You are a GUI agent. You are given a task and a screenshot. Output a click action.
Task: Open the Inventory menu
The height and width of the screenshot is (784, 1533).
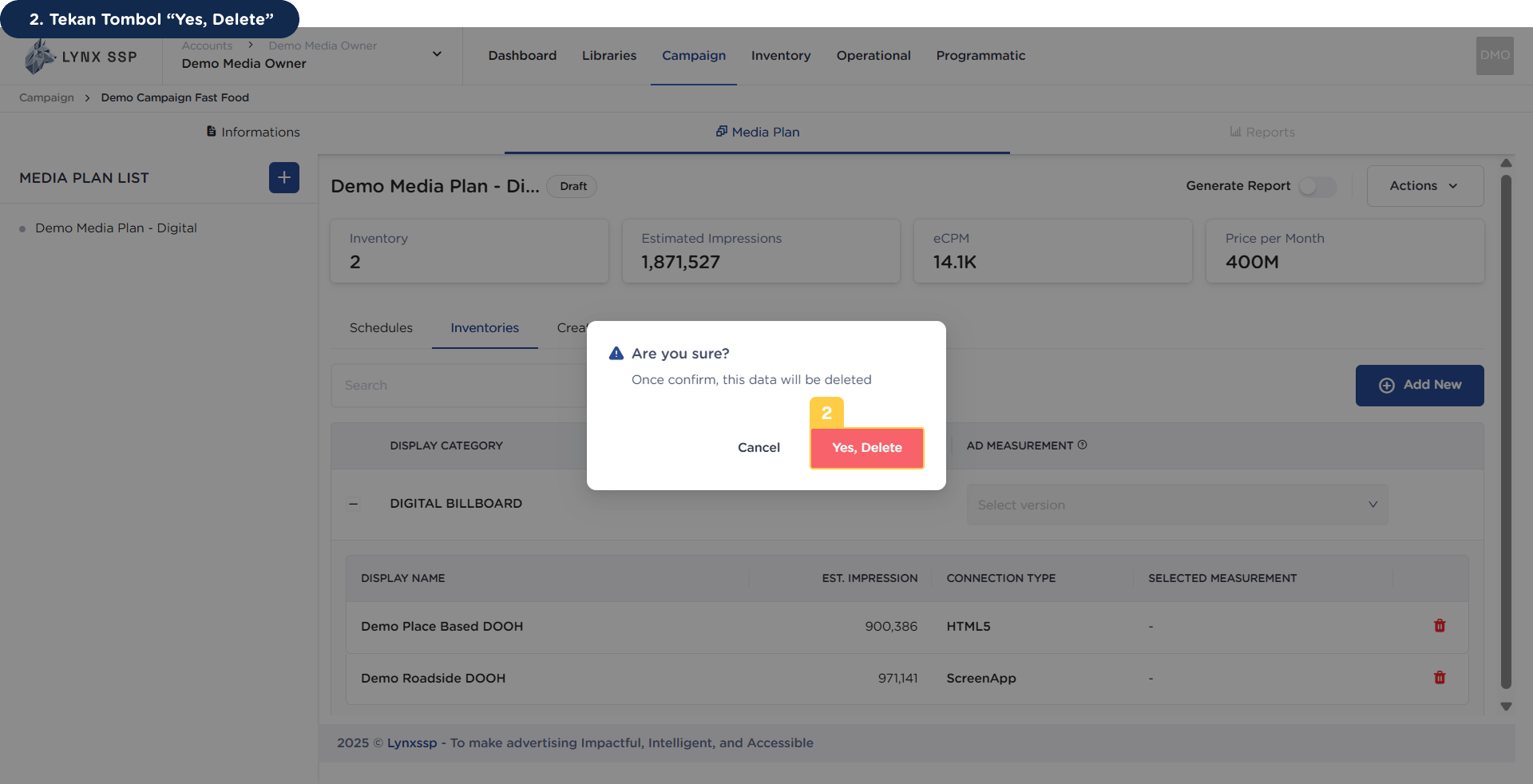pyautogui.click(x=781, y=56)
